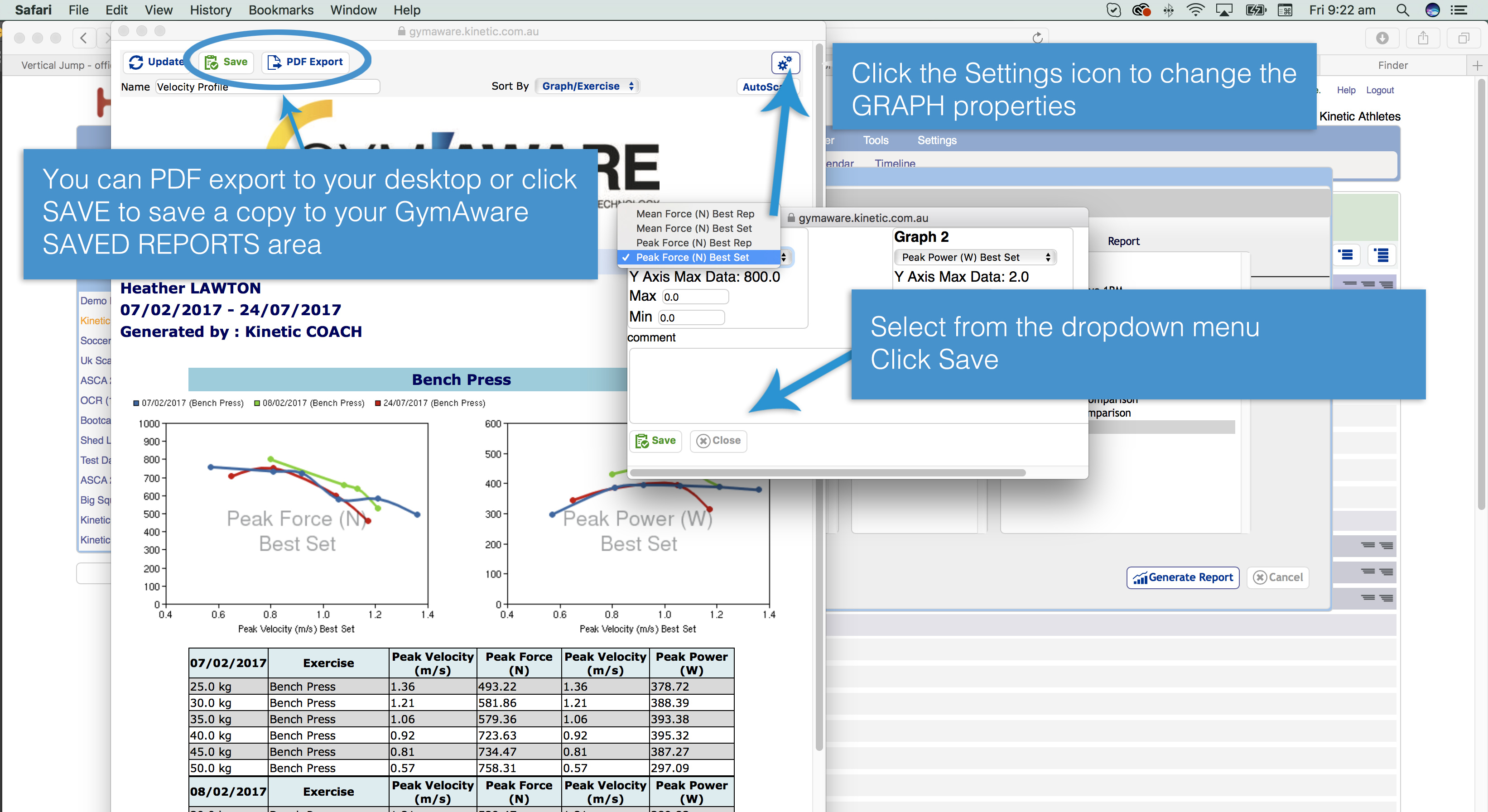Click 08/02/2017 green legend swatch
1488x812 pixels.
(x=257, y=403)
